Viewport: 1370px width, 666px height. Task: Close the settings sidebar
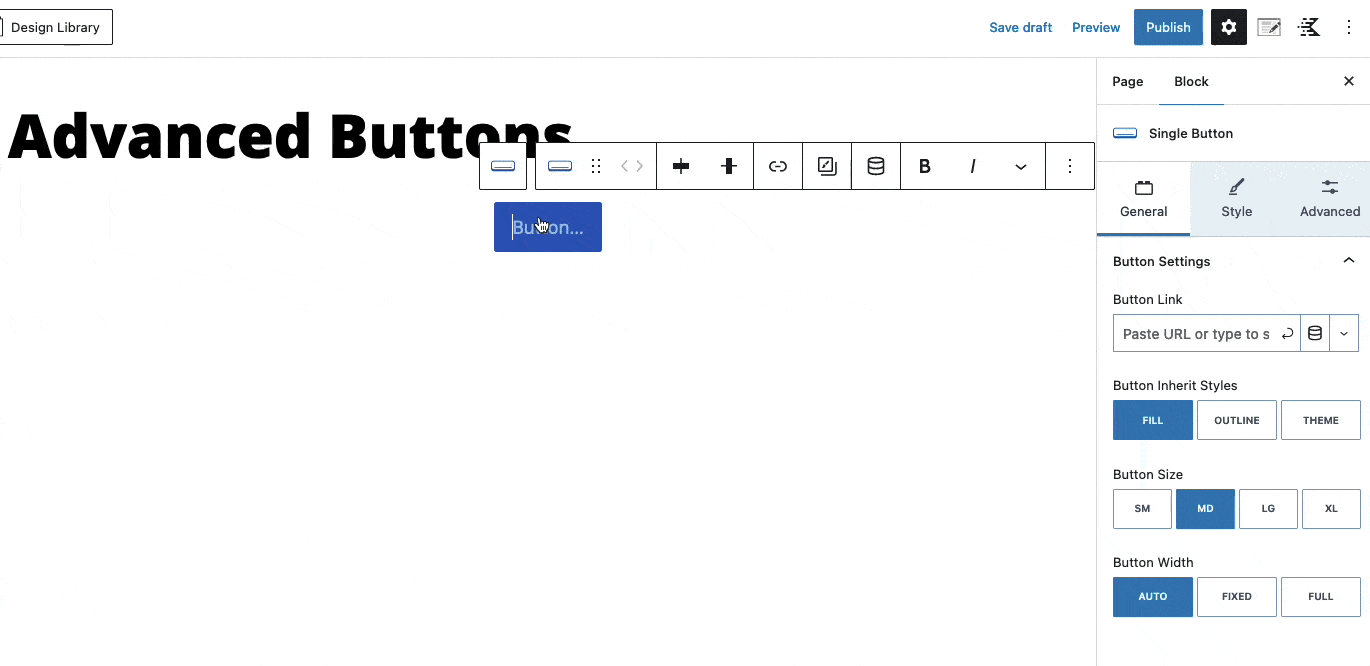click(1349, 81)
